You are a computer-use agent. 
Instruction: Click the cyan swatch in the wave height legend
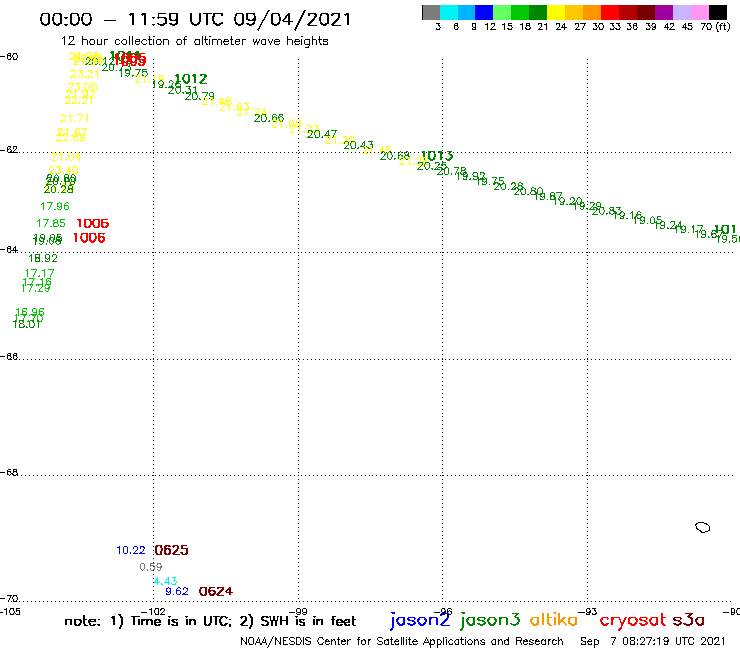tap(449, 13)
